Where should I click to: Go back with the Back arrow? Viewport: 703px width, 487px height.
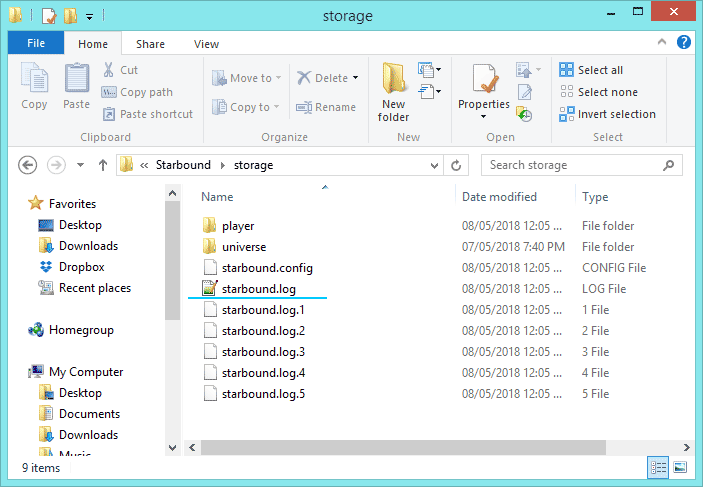coord(27,165)
